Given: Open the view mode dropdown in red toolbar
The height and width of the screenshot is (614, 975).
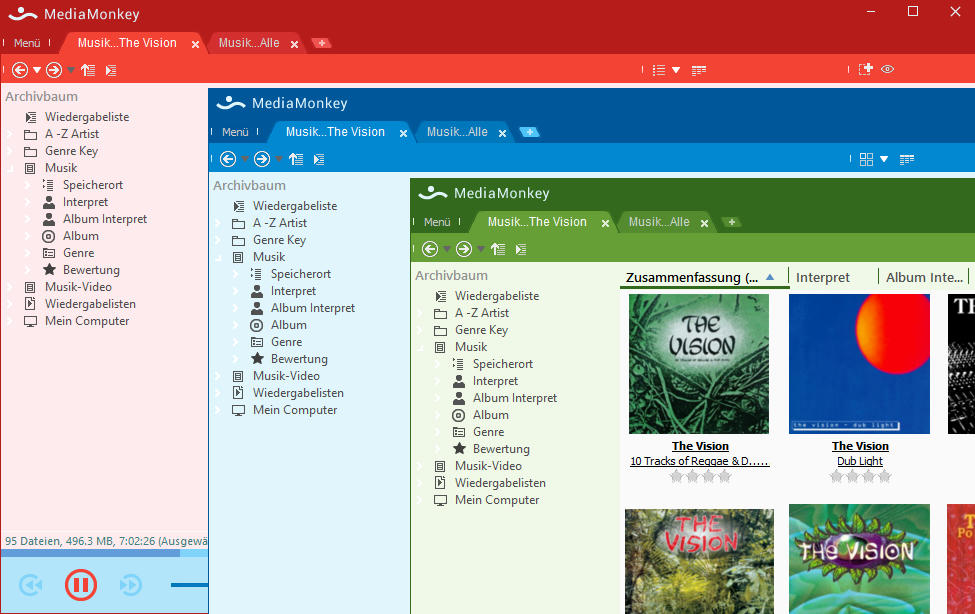Looking at the screenshot, I should pos(676,70).
